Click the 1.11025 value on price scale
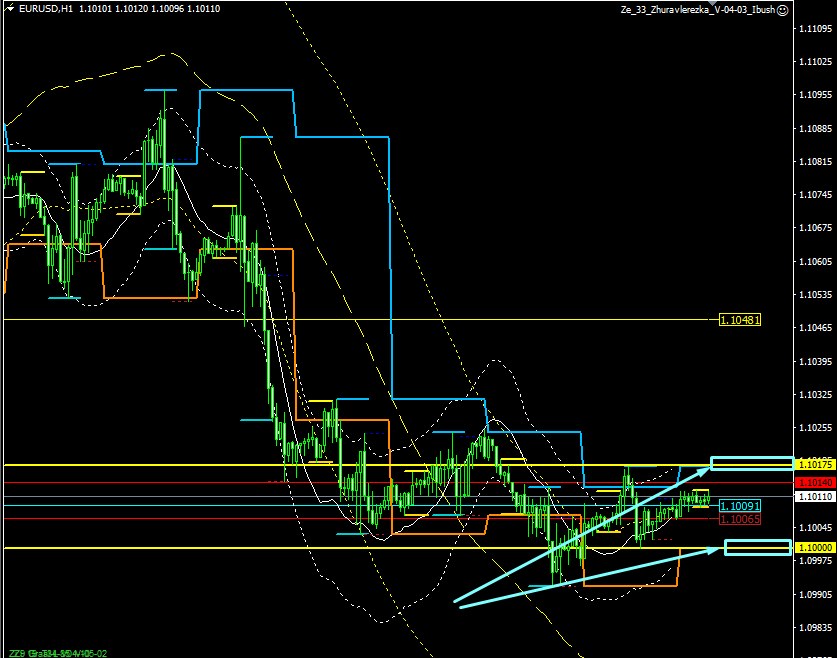This screenshot has width=837, height=658. pos(815,62)
